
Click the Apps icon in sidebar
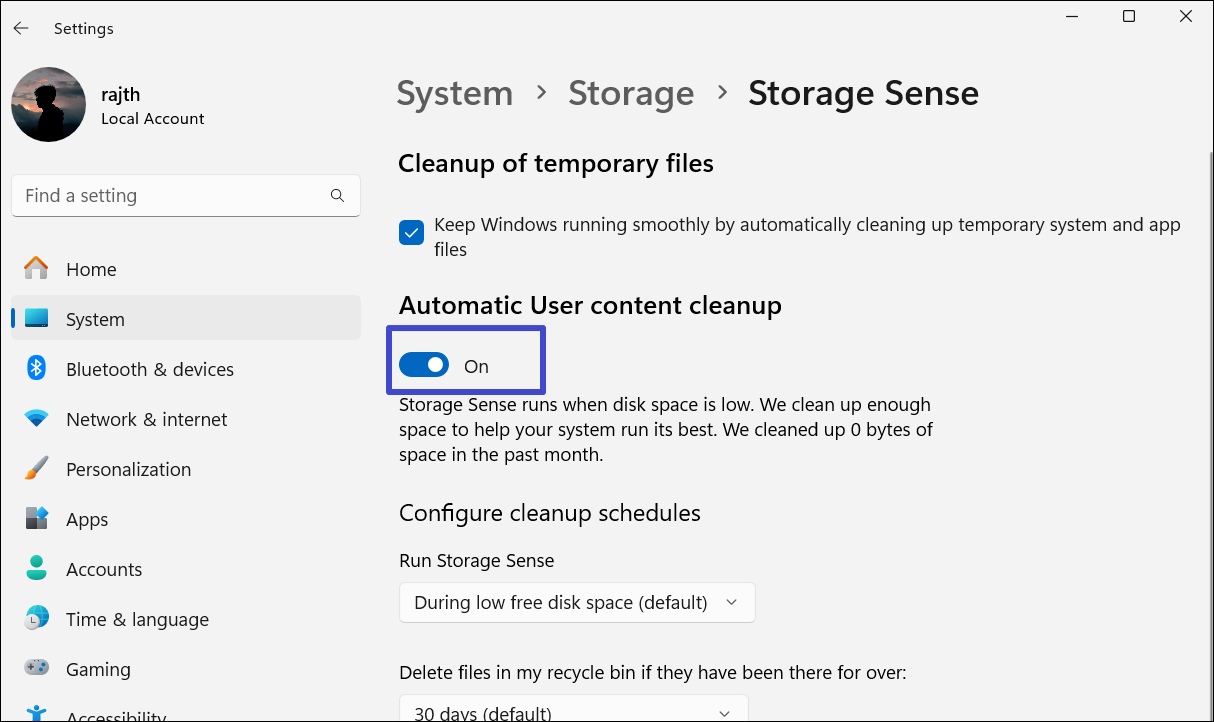[36, 519]
